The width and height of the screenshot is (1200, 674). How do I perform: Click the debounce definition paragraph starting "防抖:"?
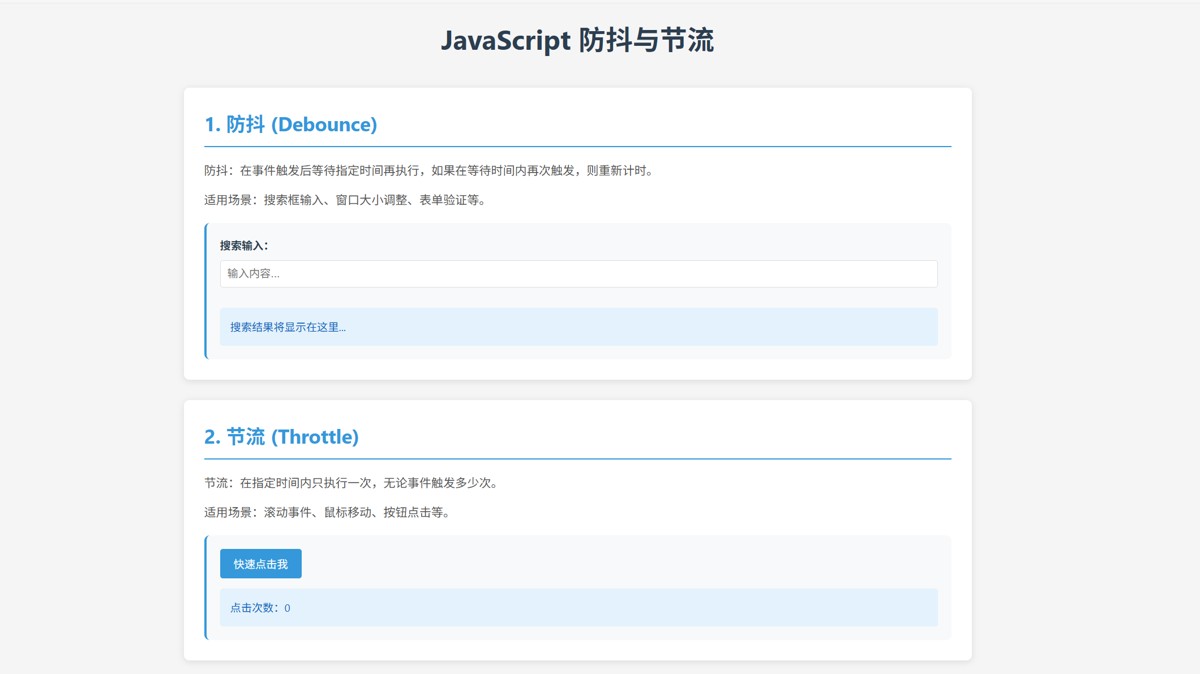(x=428, y=171)
